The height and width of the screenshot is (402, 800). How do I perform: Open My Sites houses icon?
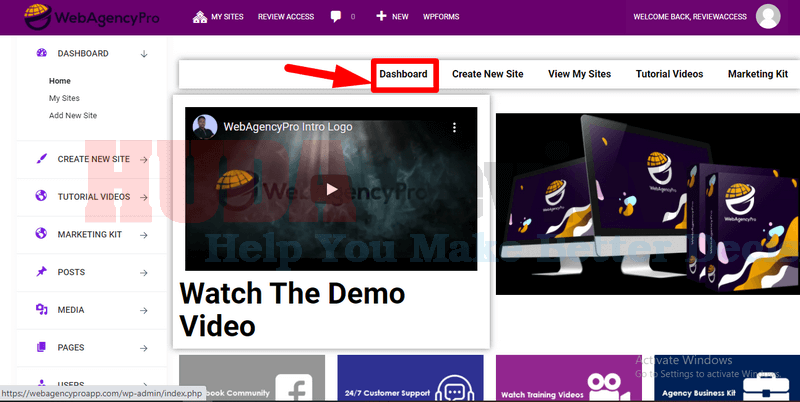(x=199, y=17)
